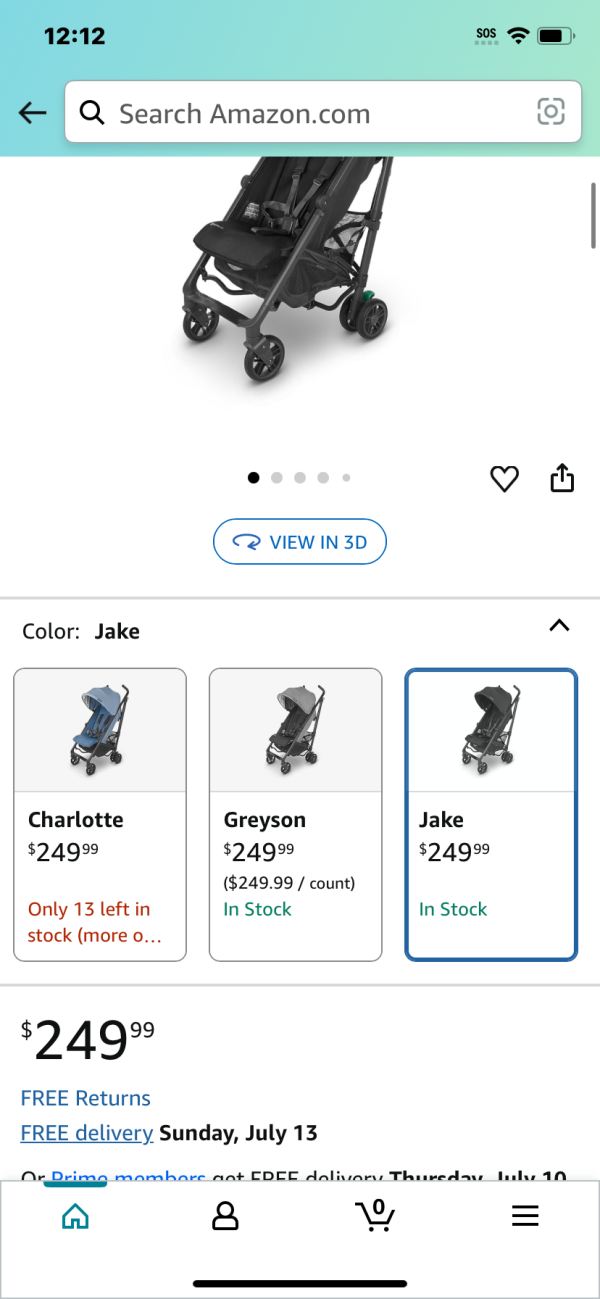Image resolution: width=600 pixels, height=1299 pixels.
Task: Open the Prime members link
Action: [x=128, y=1176]
